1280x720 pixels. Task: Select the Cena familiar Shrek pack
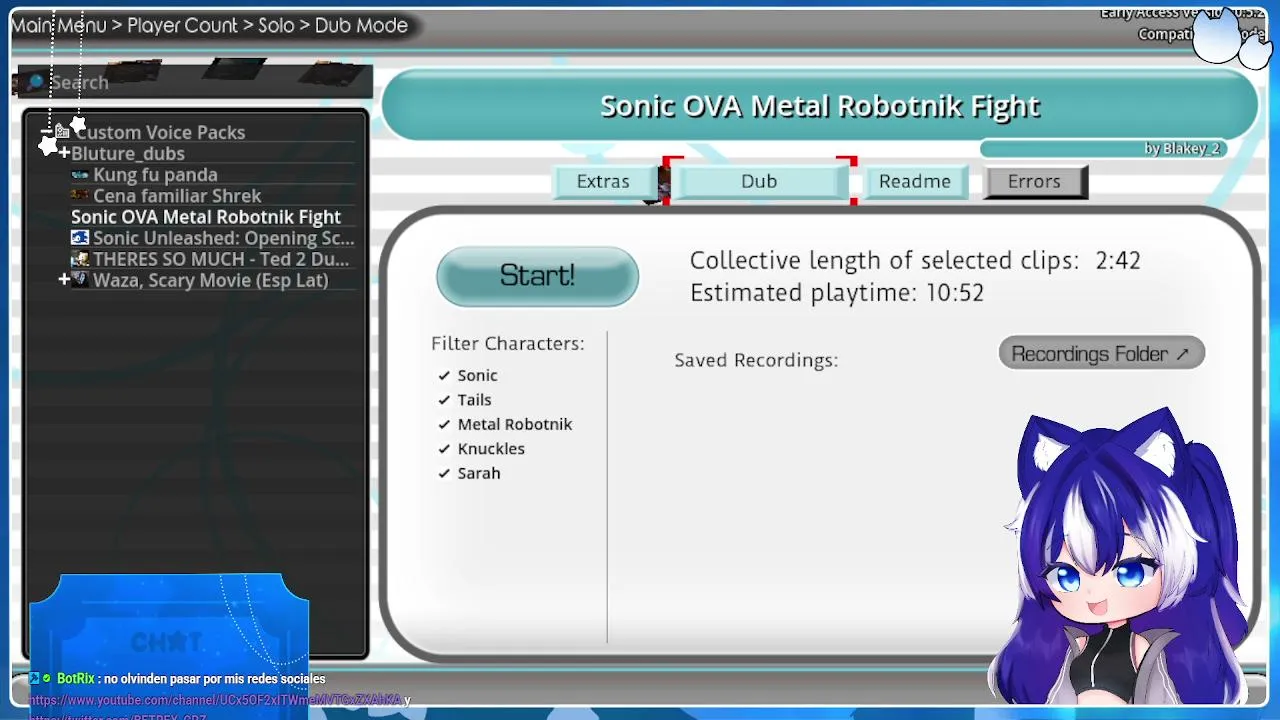pyautogui.click(x=177, y=196)
